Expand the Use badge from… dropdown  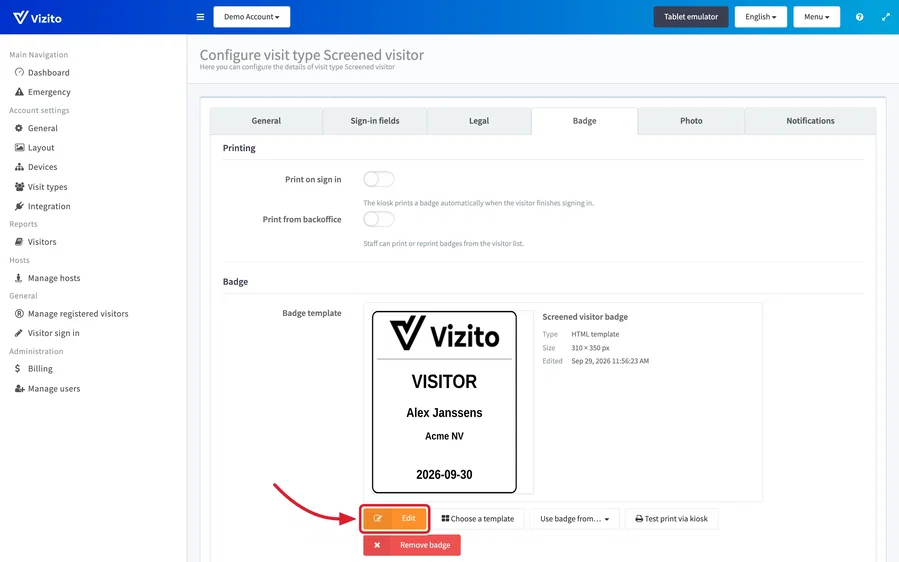574,518
